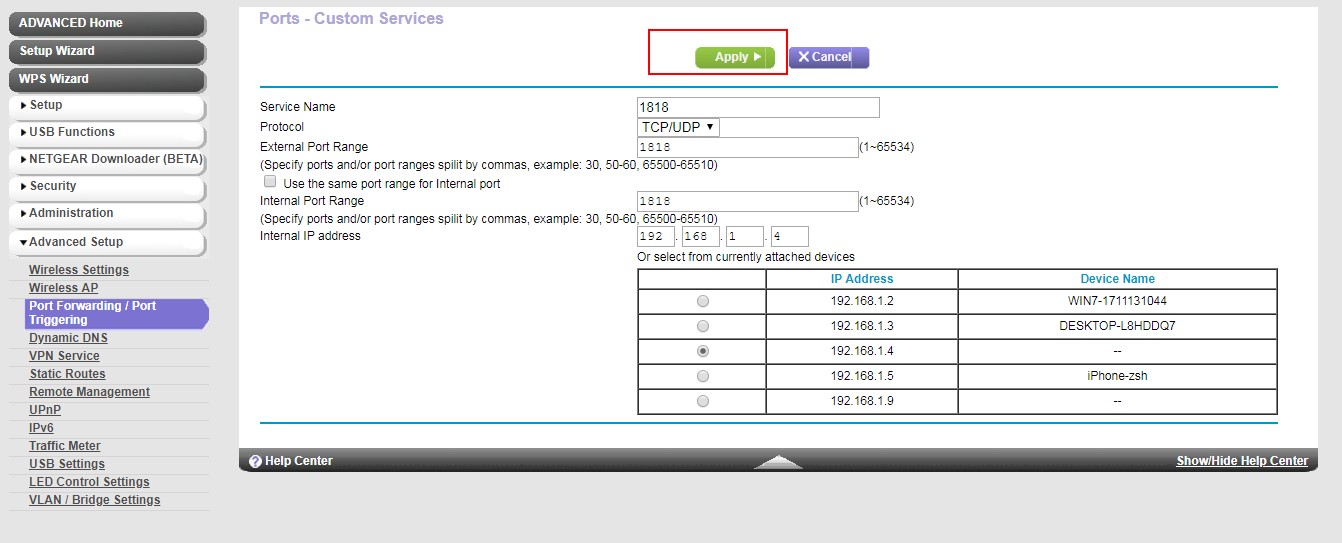Click the green Apply button

click(735, 58)
